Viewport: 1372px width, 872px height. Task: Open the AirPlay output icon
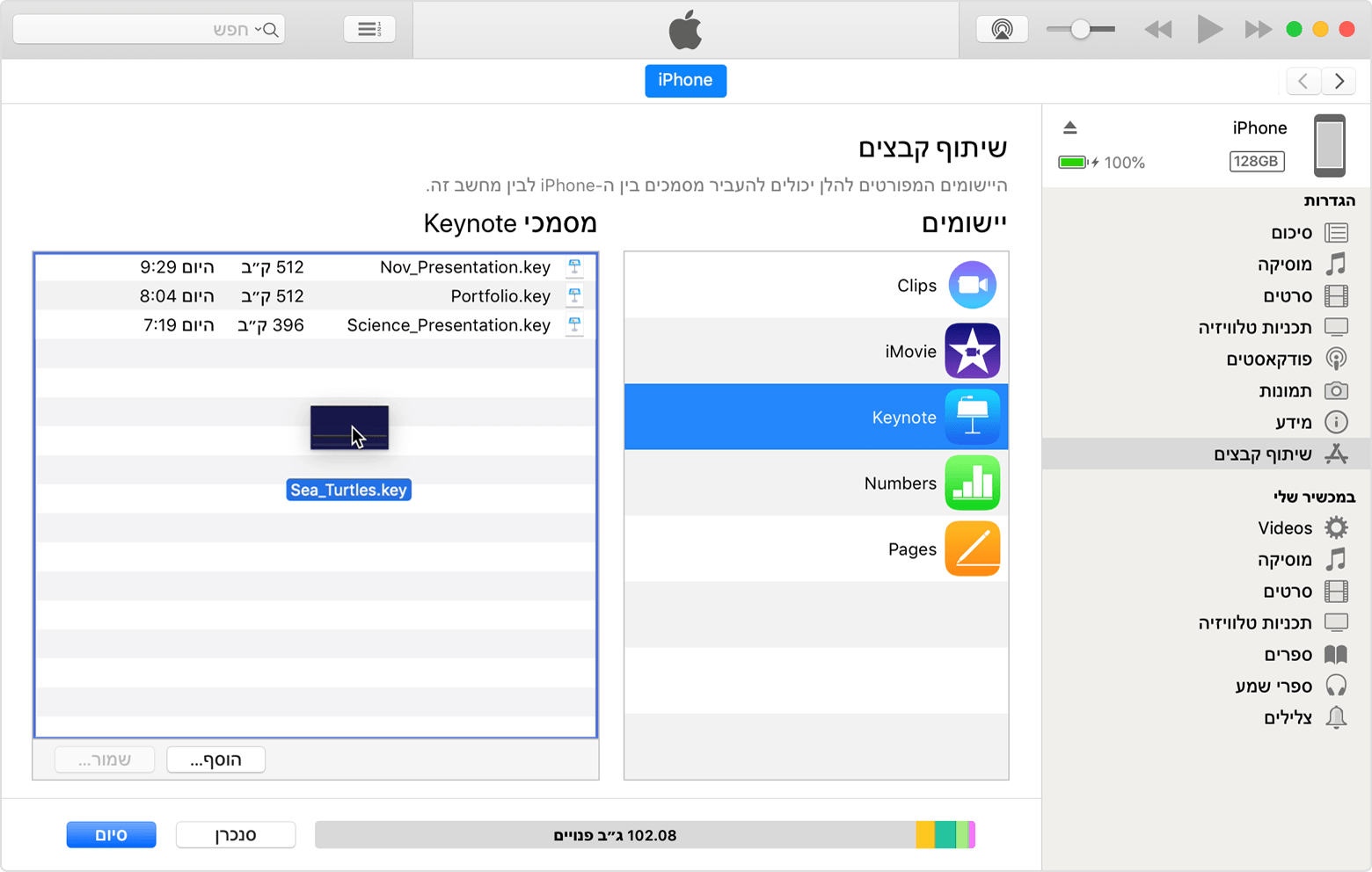coord(1002,29)
